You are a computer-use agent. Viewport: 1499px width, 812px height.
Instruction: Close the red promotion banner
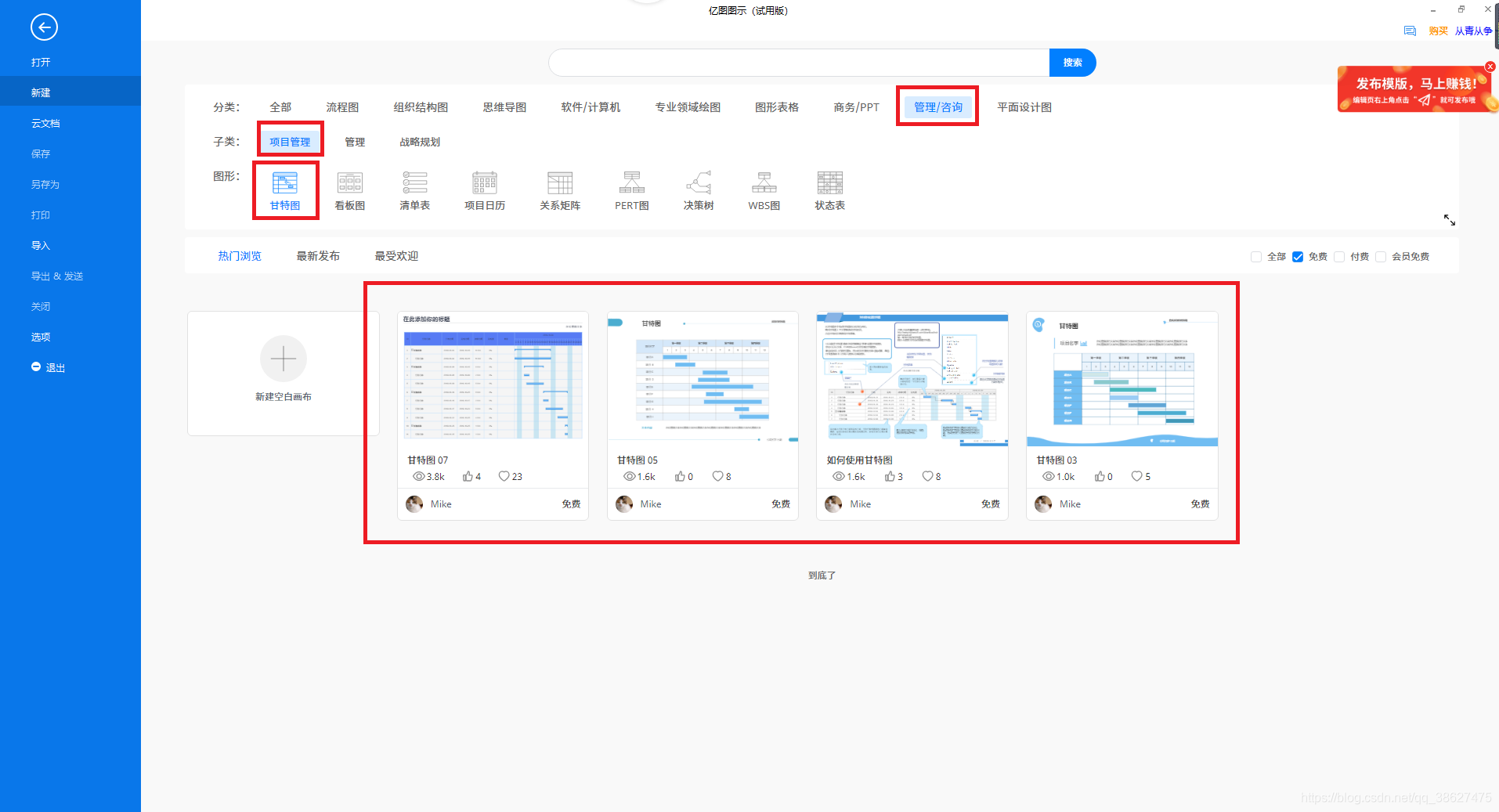point(1490,67)
